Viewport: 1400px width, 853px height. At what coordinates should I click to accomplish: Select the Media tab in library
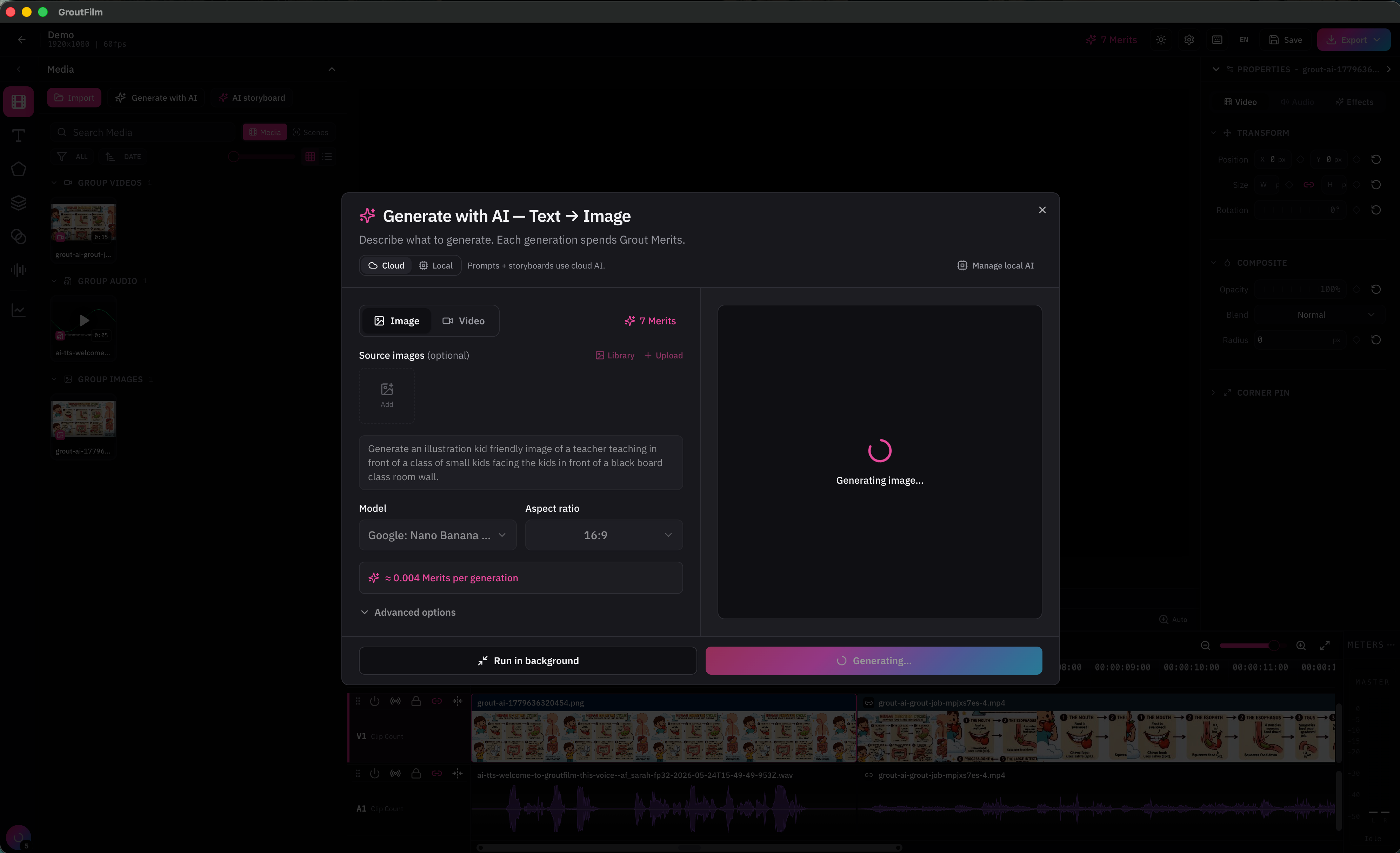[x=265, y=132]
